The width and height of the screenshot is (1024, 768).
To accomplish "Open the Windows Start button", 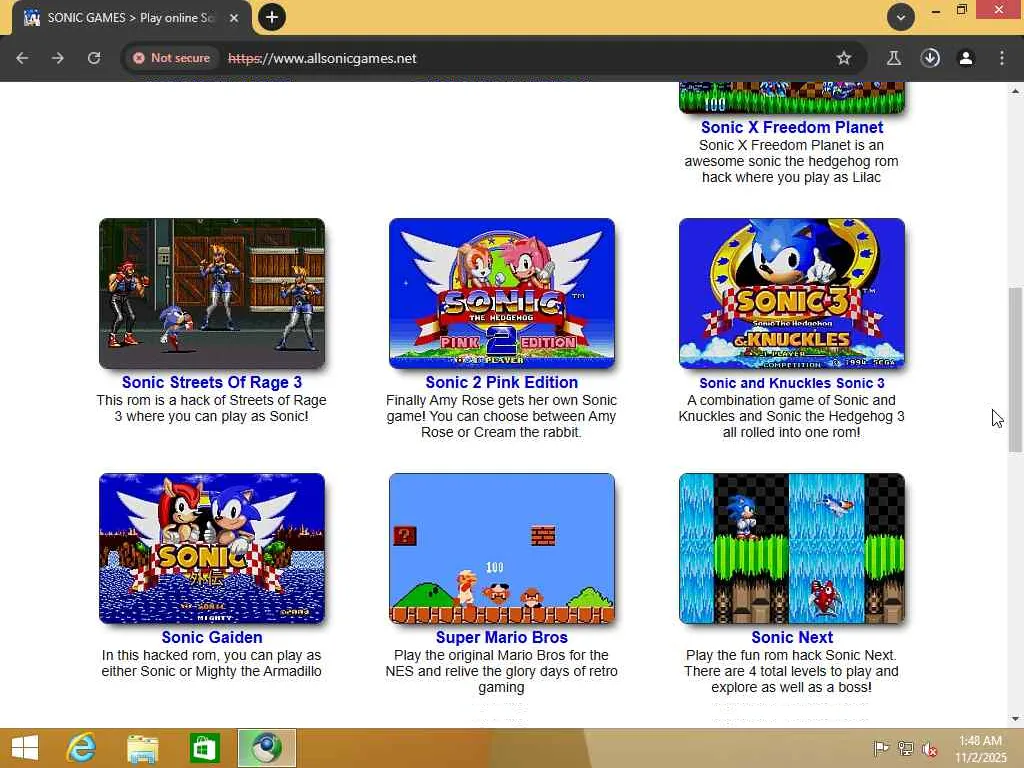I will click(25, 748).
